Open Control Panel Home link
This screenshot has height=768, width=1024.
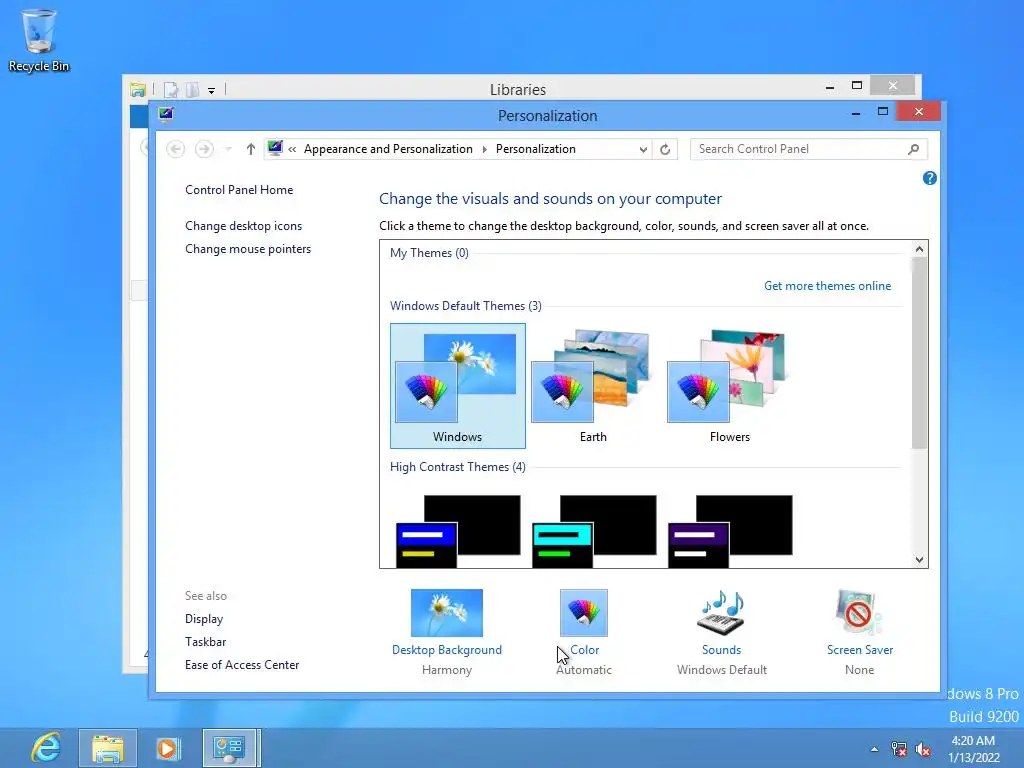coord(239,190)
